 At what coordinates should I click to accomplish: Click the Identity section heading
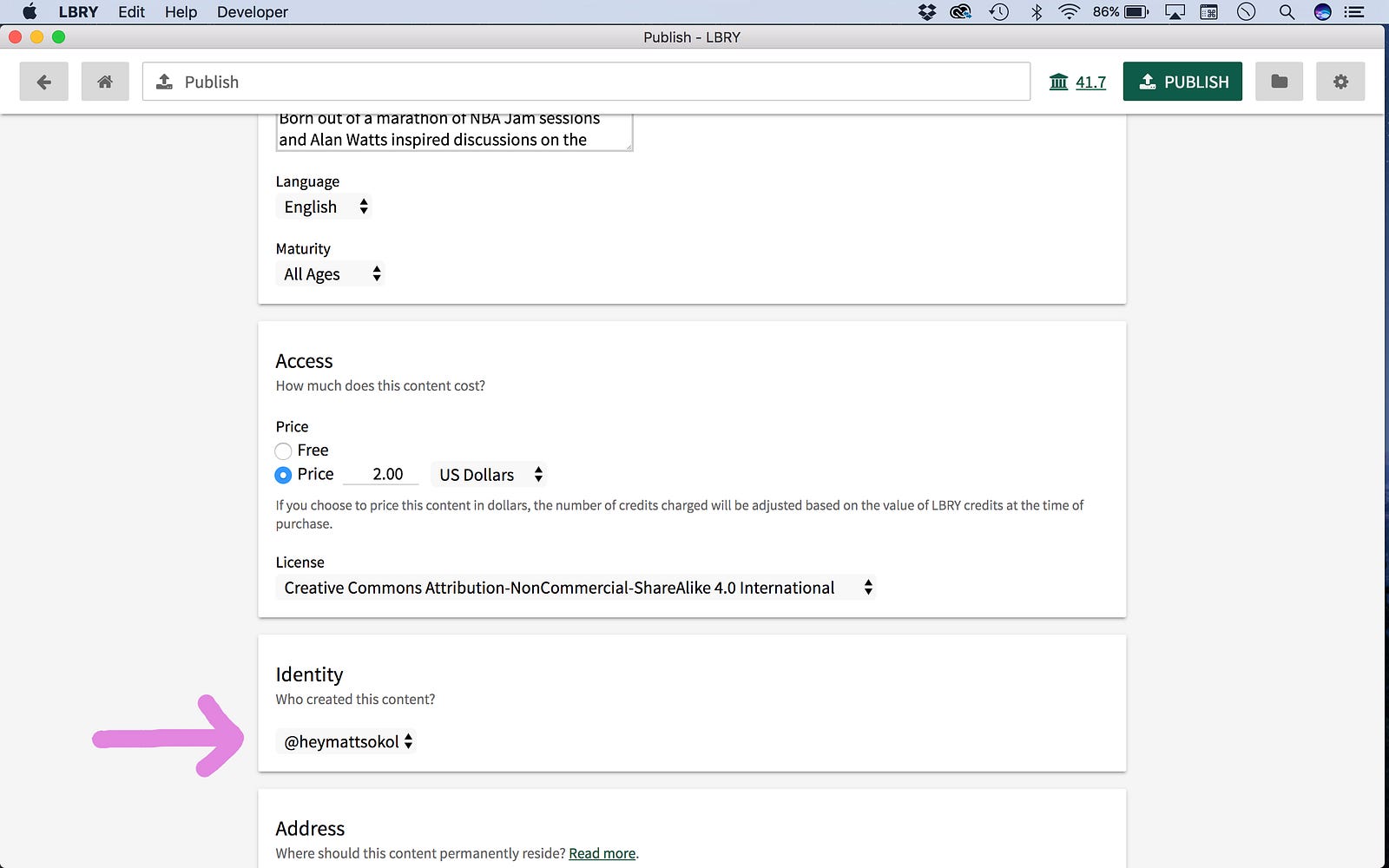click(x=309, y=674)
